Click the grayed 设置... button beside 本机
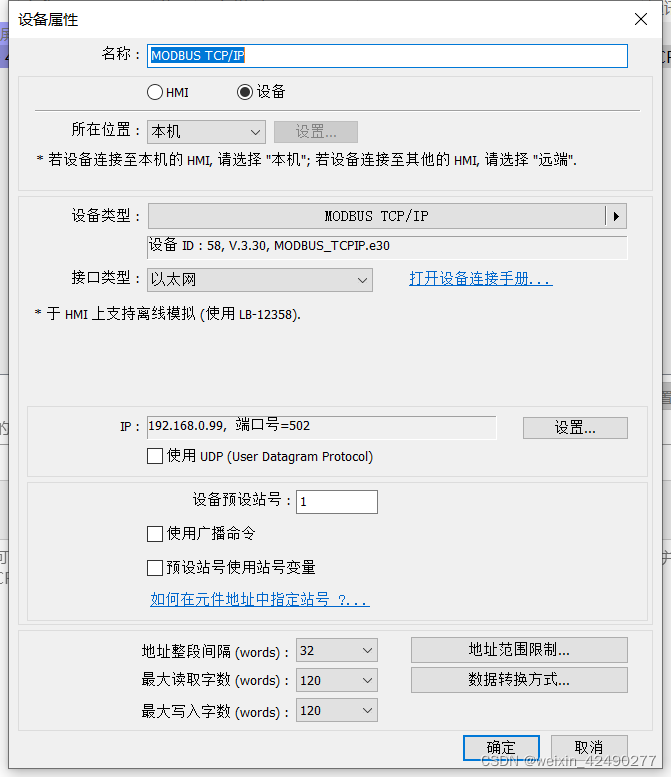Screen dimensions: 671x777 (316, 132)
